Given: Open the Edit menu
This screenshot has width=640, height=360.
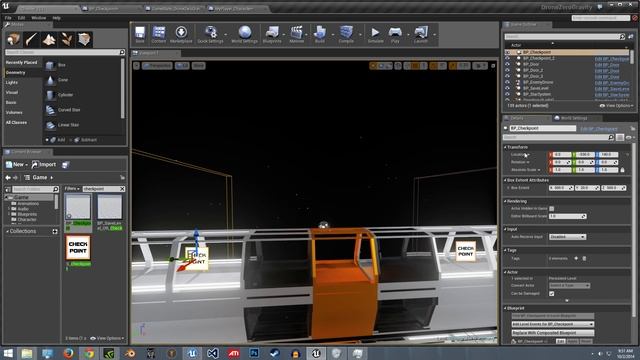Looking at the screenshot, I should [21, 18].
